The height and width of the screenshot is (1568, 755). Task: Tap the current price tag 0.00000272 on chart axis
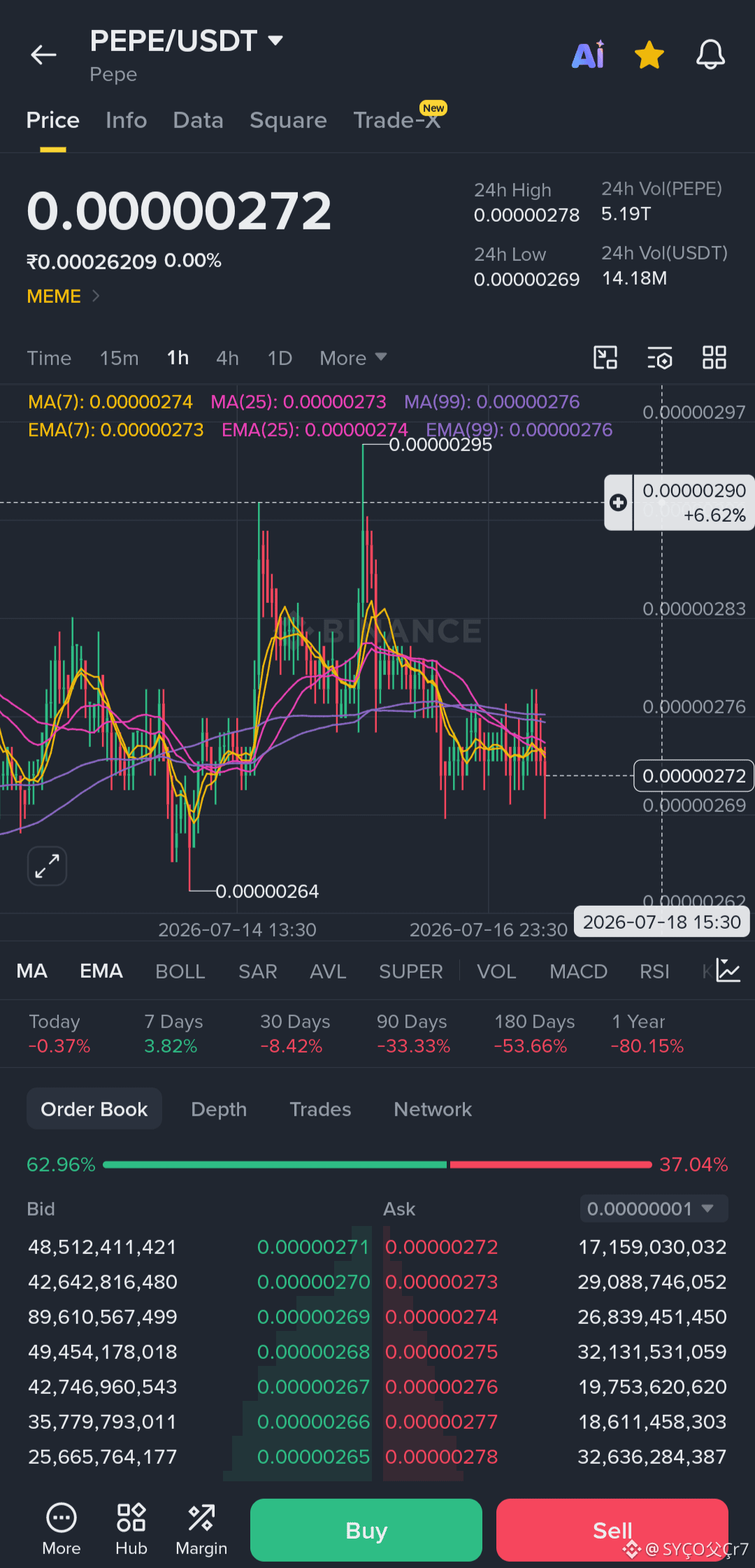(693, 776)
